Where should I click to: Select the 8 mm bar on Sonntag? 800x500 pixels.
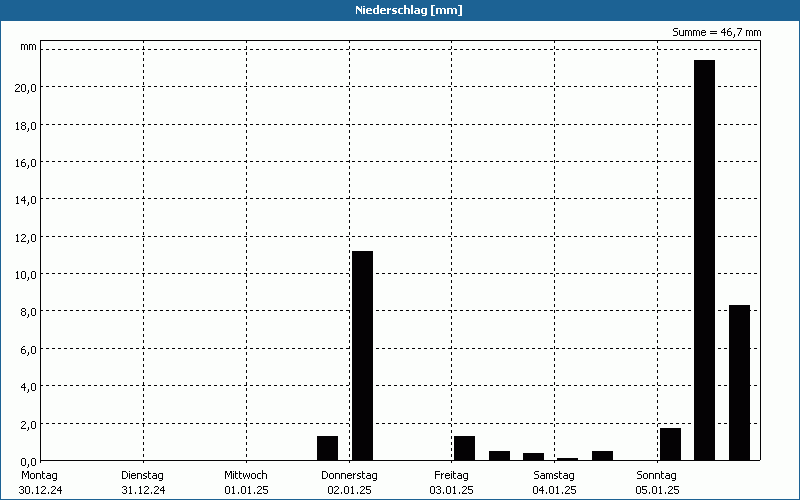click(x=739, y=383)
